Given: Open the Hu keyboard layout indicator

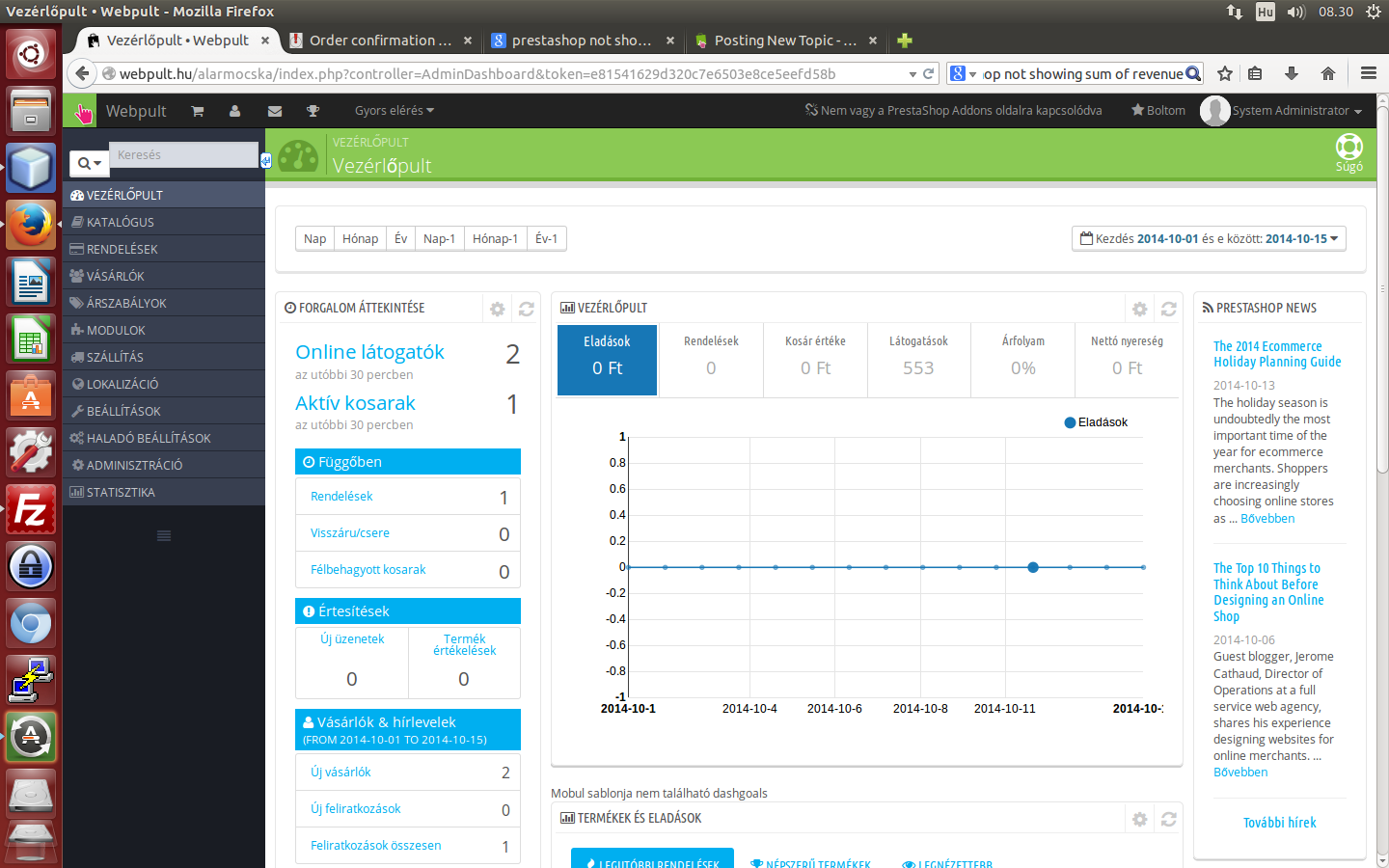Looking at the screenshot, I should (1266, 12).
